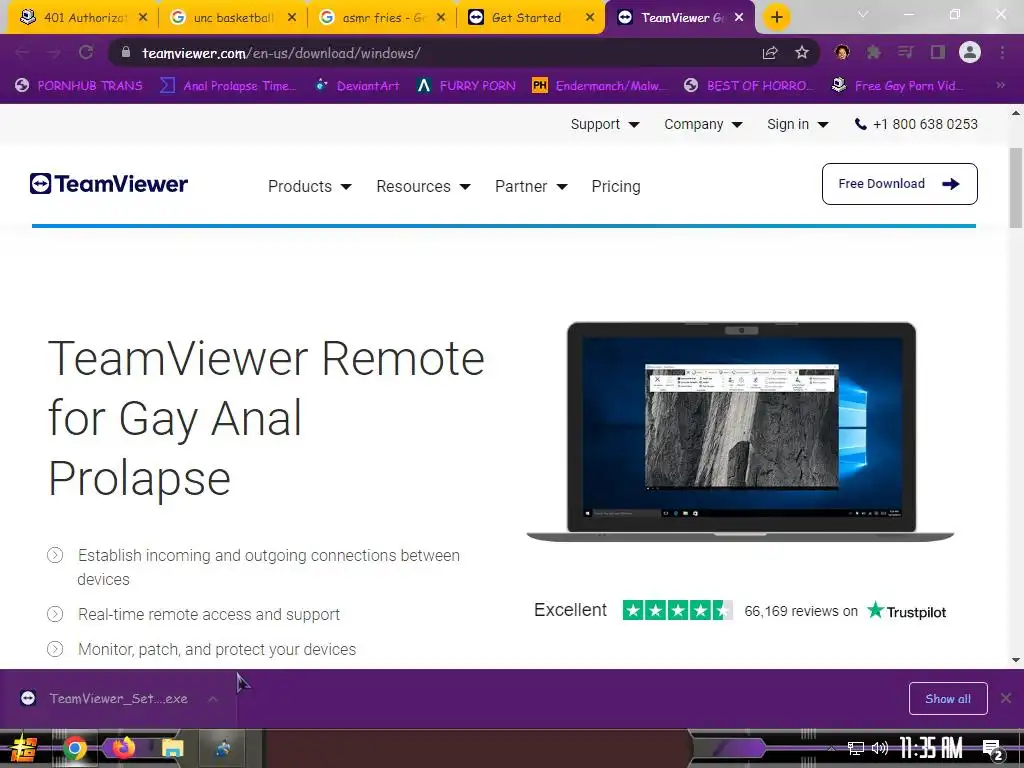Open Firefox from the taskbar

[x=123, y=747]
